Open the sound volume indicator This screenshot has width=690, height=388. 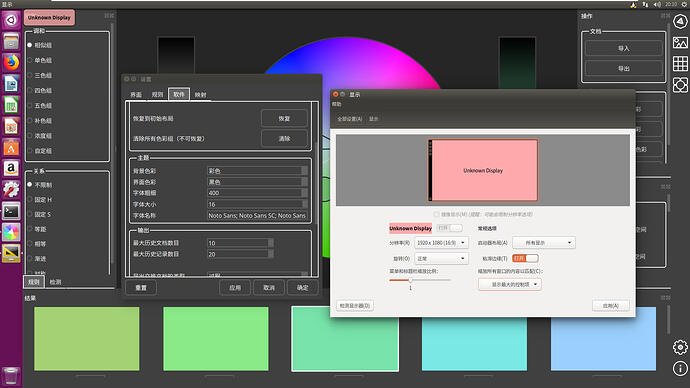click(657, 4)
